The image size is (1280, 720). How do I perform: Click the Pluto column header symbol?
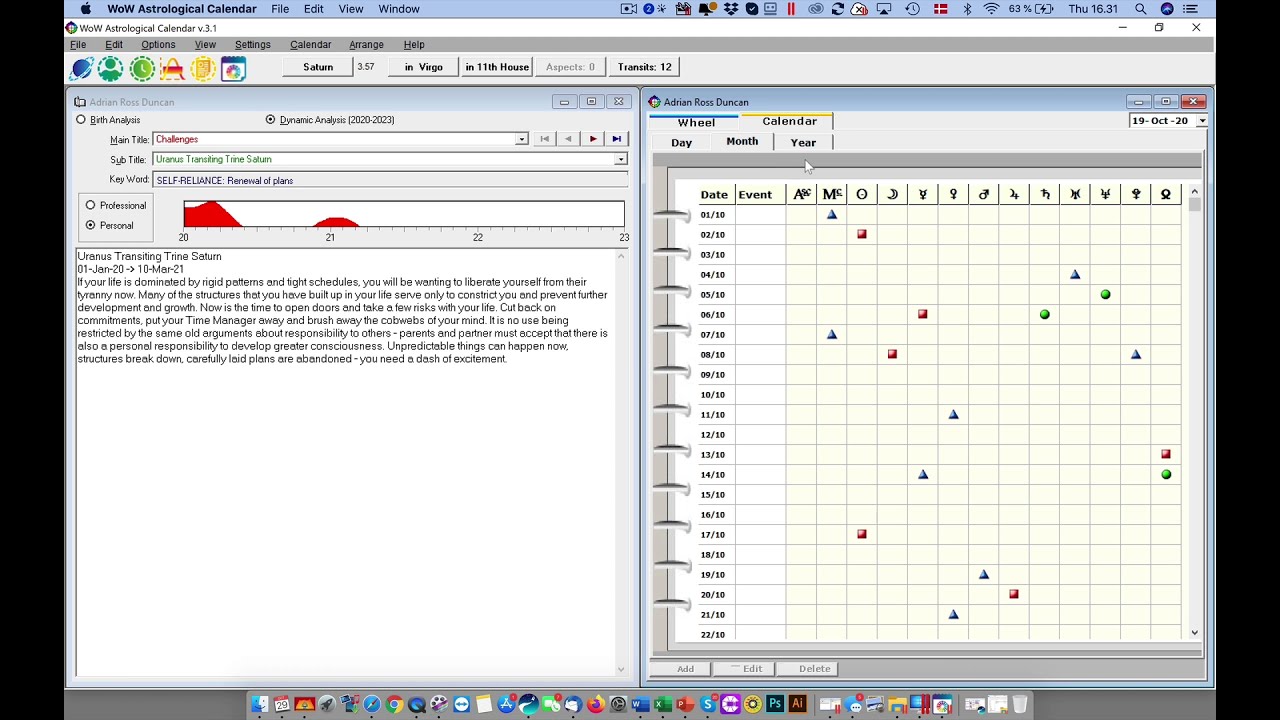pyautogui.click(x=1136, y=194)
